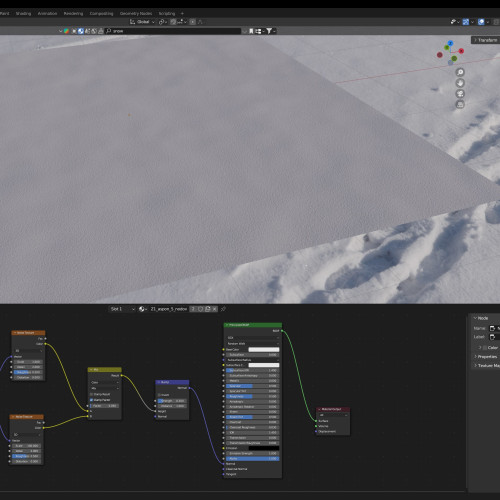
Task: Click the Base Color swatch on Principled BSDF
Action: click(264, 349)
